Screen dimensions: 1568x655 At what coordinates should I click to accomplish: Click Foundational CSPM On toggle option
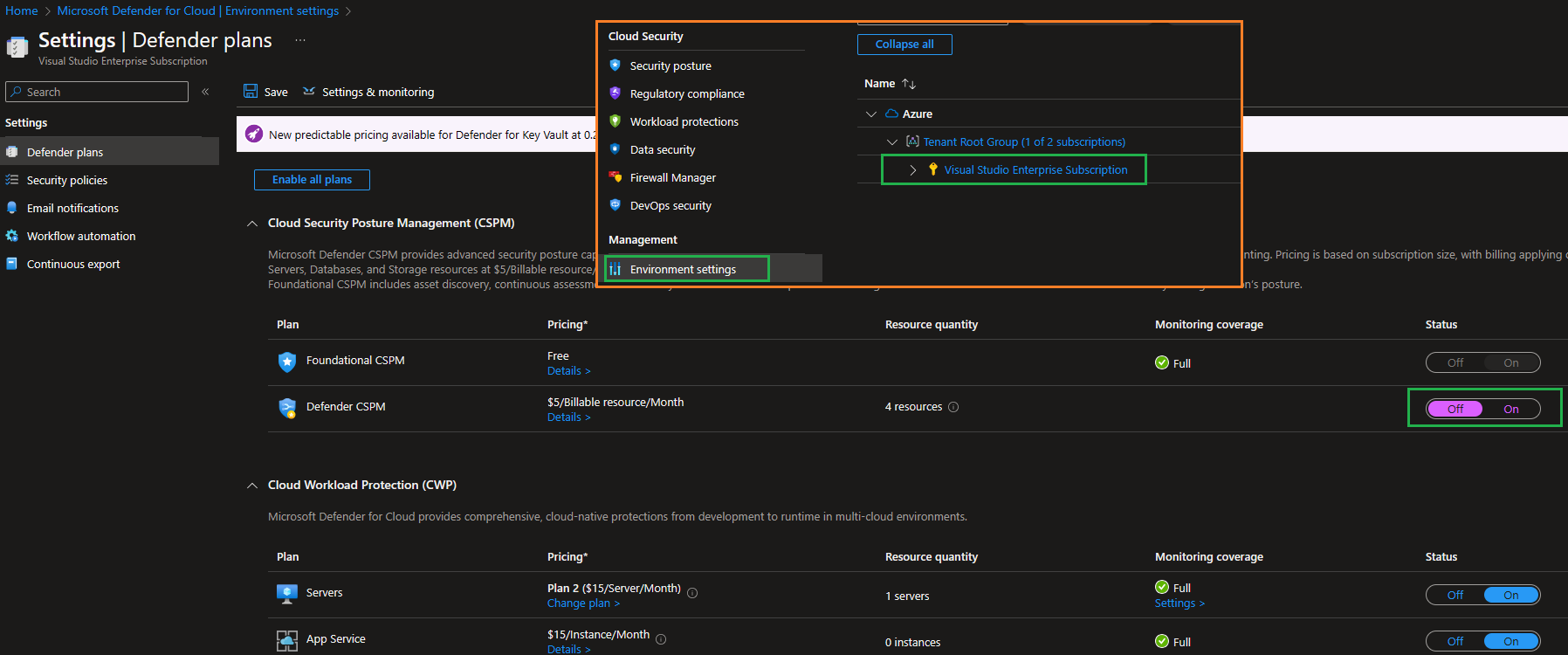pyautogui.click(x=1511, y=362)
